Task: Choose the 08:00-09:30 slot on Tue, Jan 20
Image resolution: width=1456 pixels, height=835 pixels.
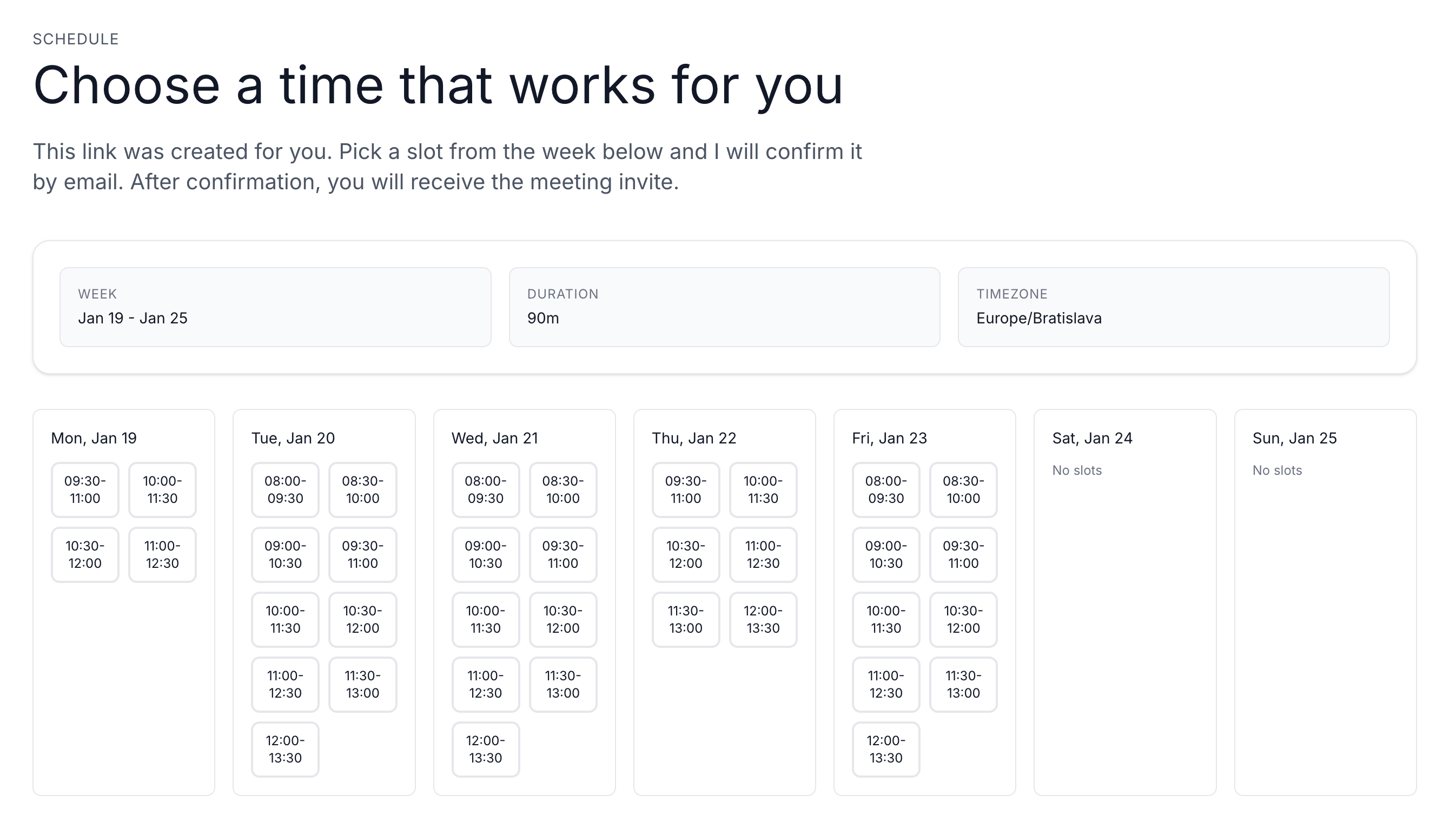Action: pos(285,489)
